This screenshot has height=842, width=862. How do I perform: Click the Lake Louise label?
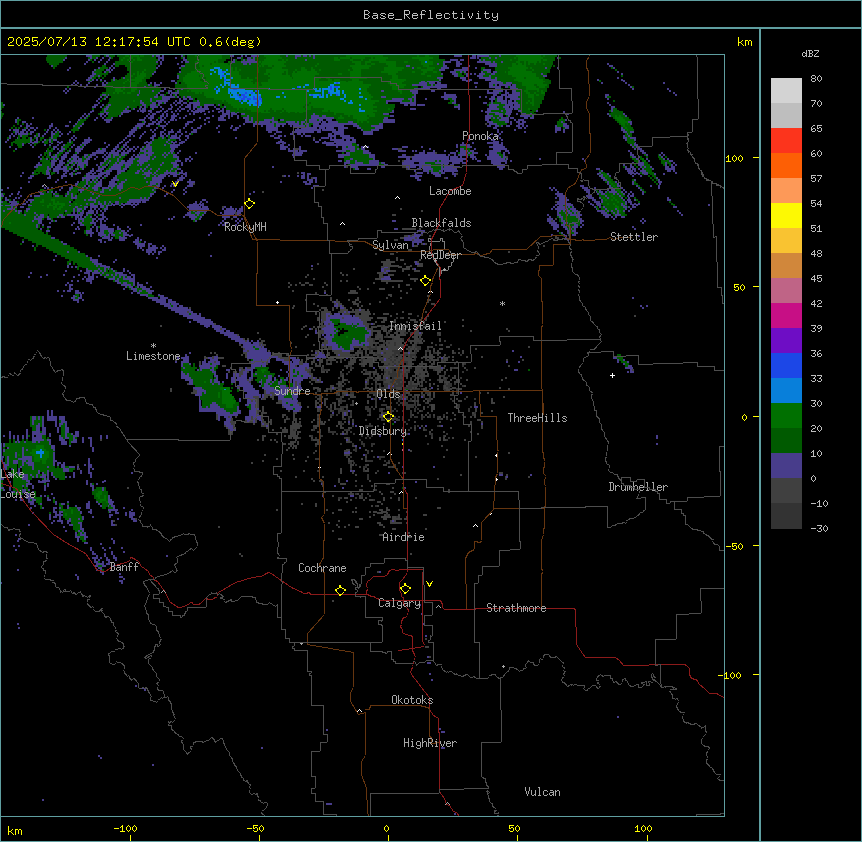coord(18,484)
